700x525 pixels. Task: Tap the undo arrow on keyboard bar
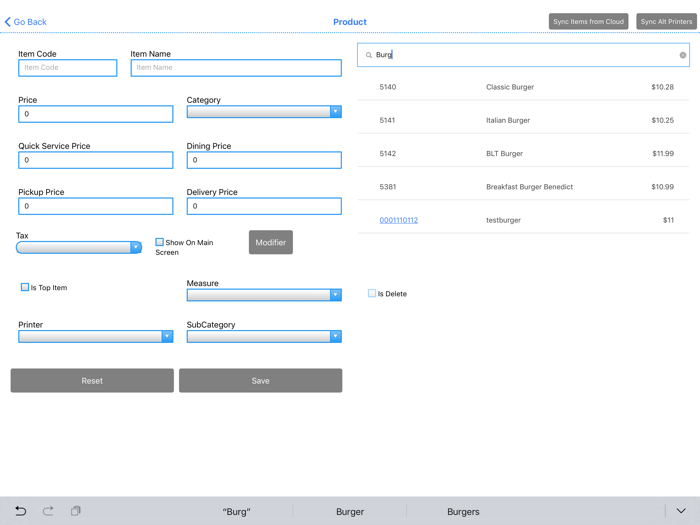[x=21, y=511]
